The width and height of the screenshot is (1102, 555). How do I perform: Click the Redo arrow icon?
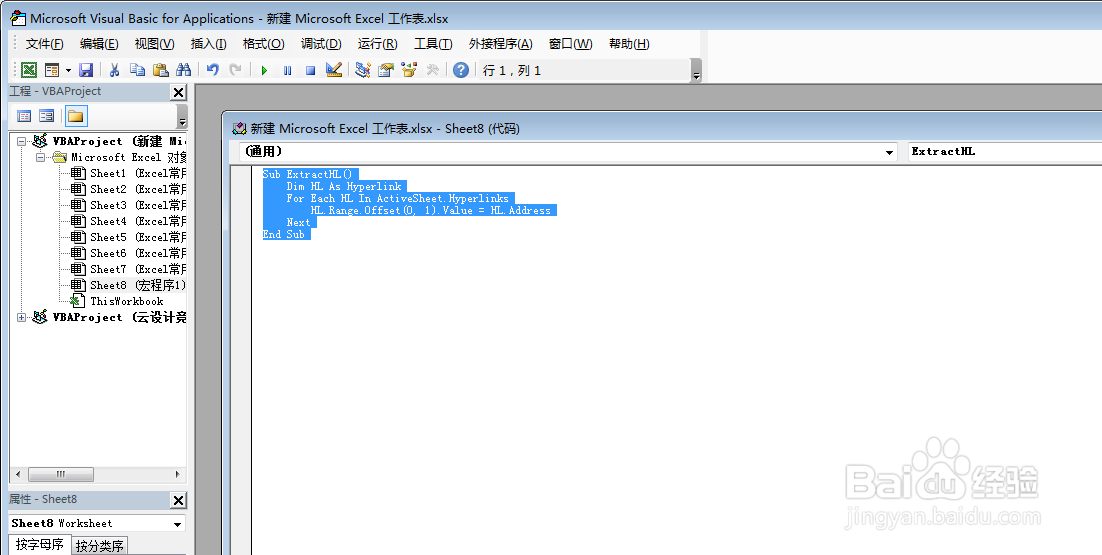tap(235, 70)
